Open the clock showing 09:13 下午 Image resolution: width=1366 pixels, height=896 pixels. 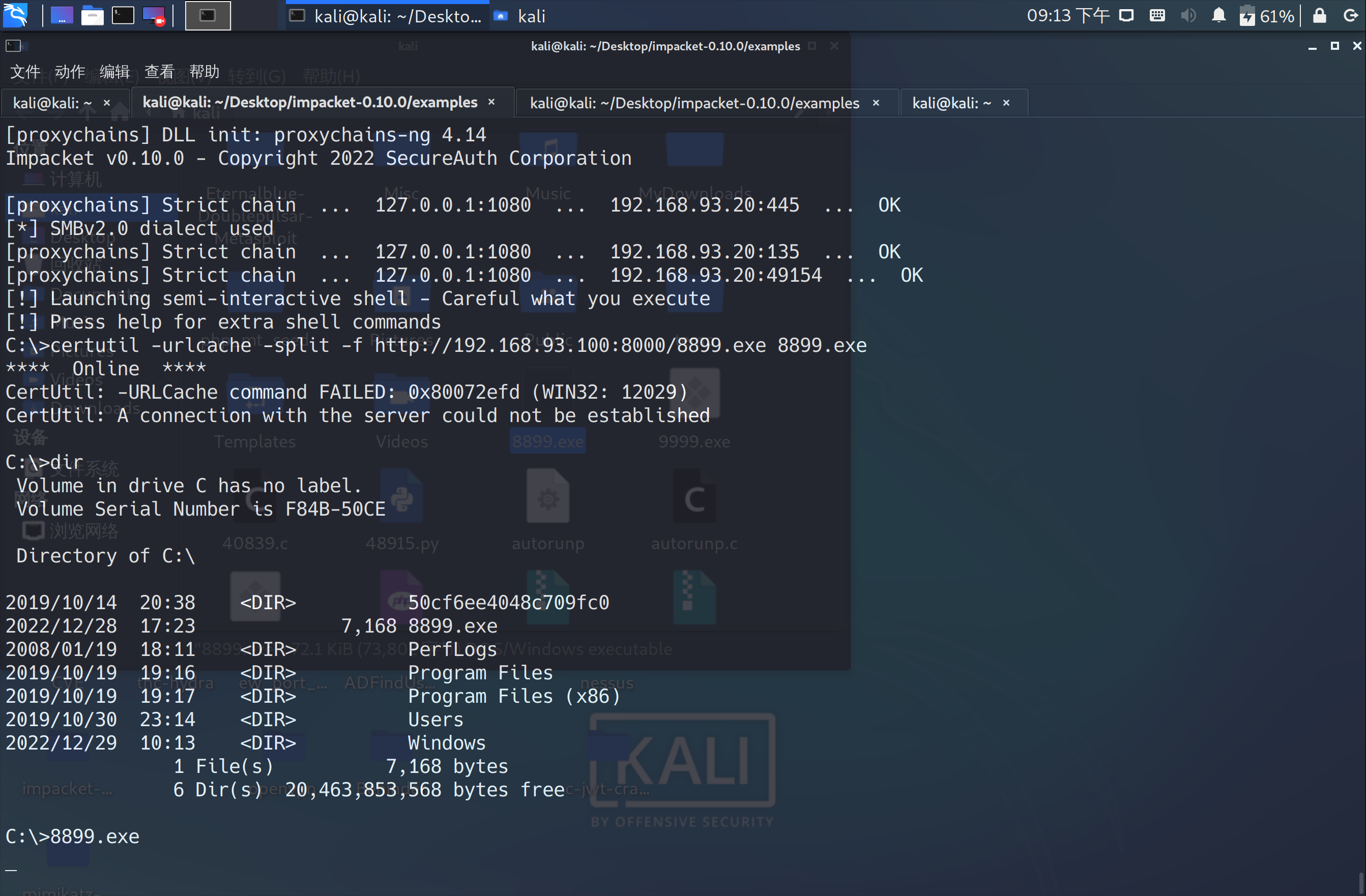1067,15
